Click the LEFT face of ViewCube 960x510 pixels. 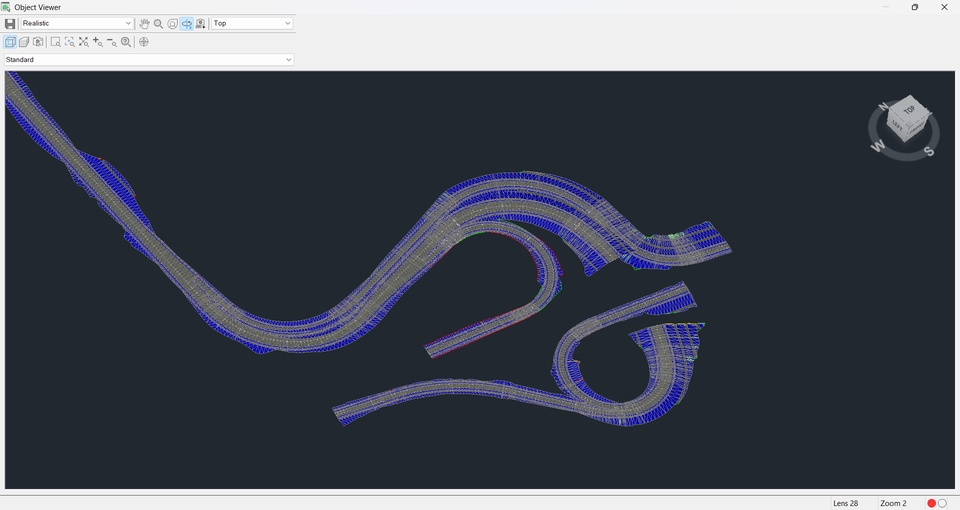coord(898,127)
